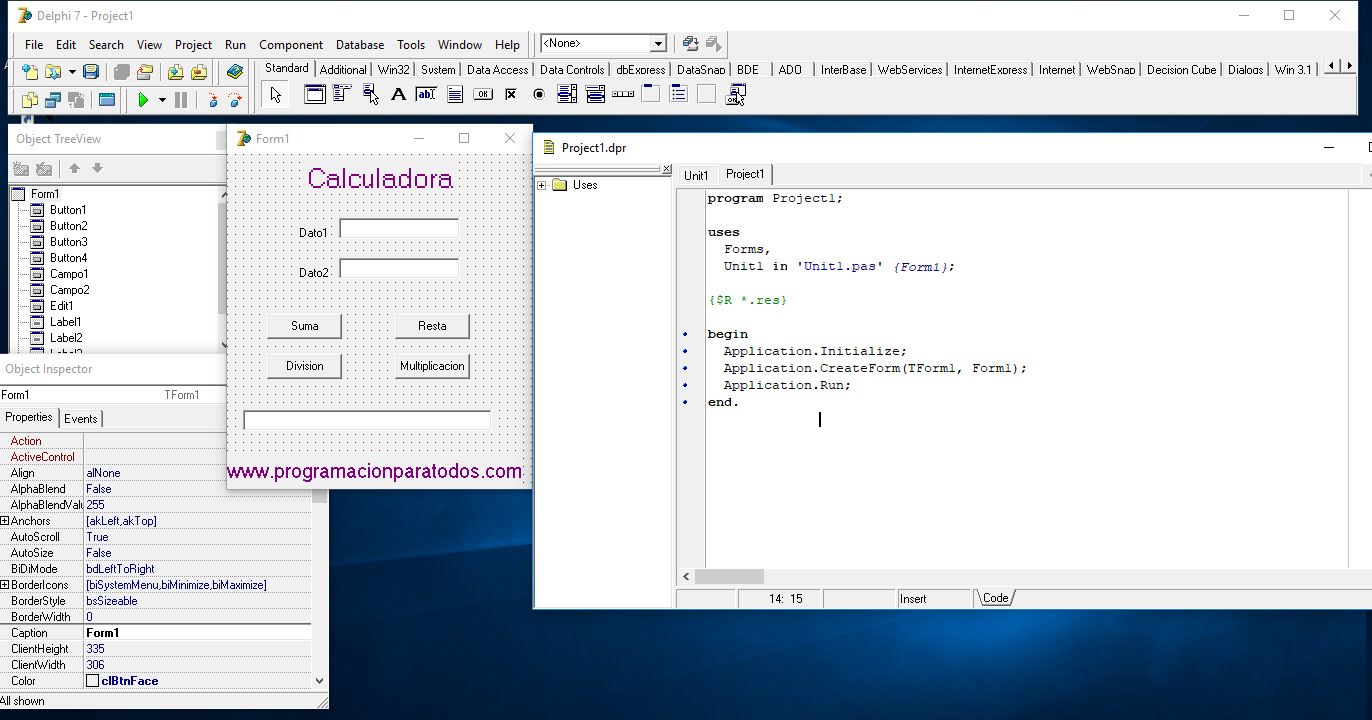The height and width of the screenshot is (720, 1372).
Task: Select the Edit component on the component palette
Action: (x=425, y=94)
